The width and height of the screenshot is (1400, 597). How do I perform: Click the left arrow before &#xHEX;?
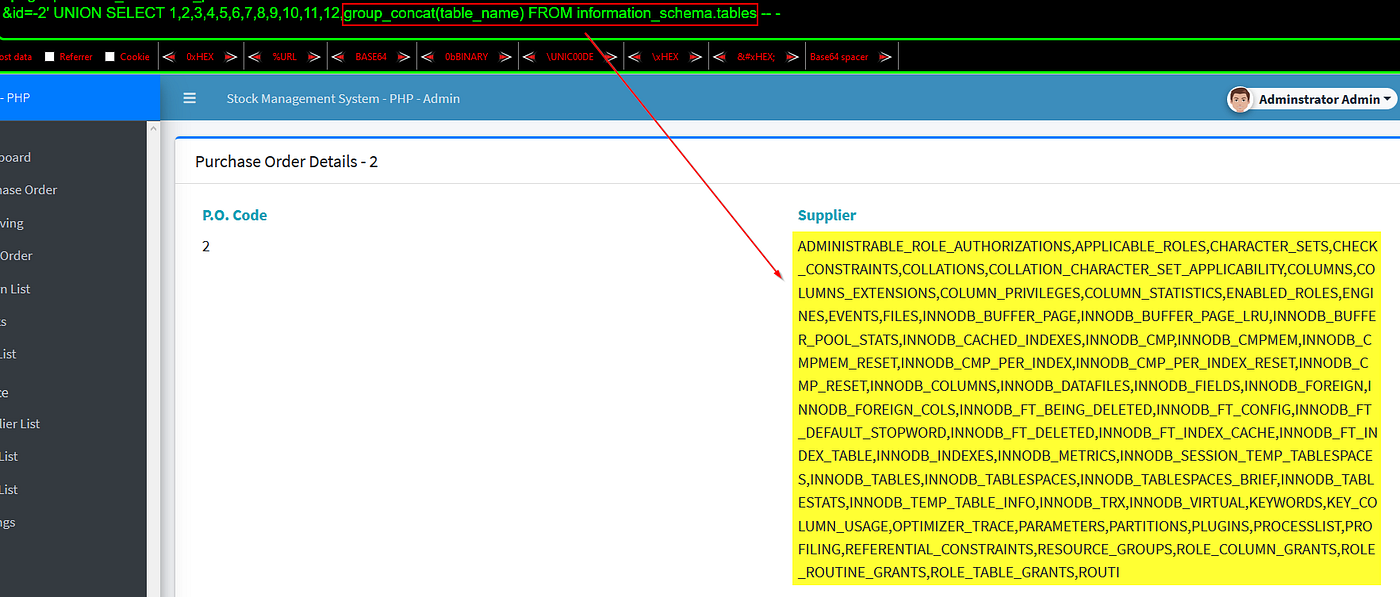pos(719,57)
